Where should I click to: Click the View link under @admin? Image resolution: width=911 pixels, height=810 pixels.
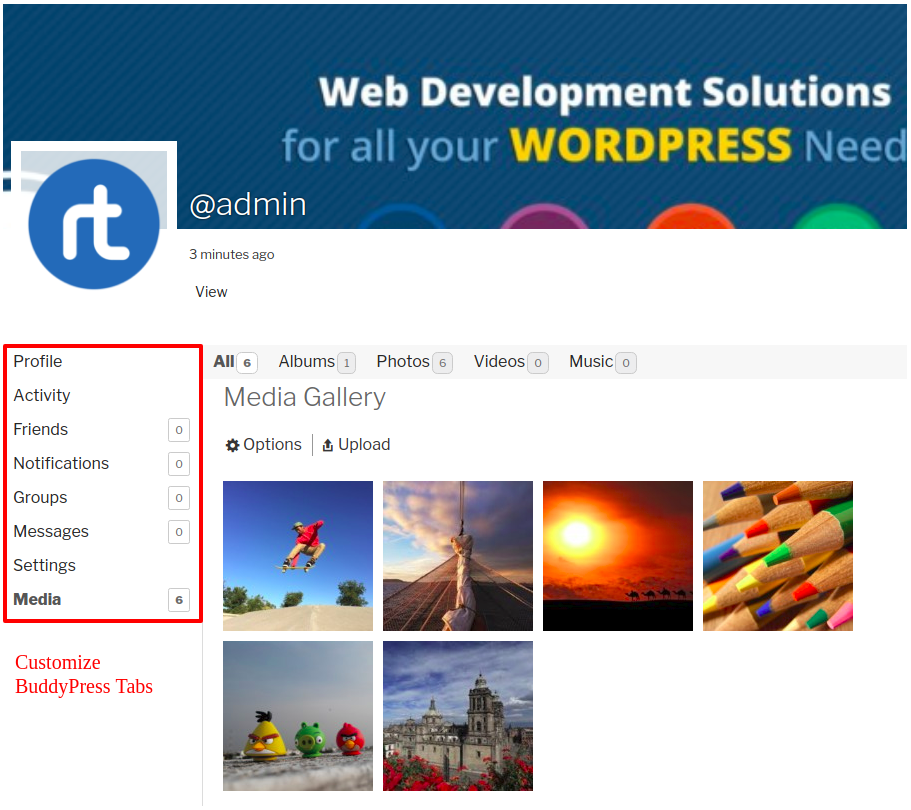click(211, 292)
